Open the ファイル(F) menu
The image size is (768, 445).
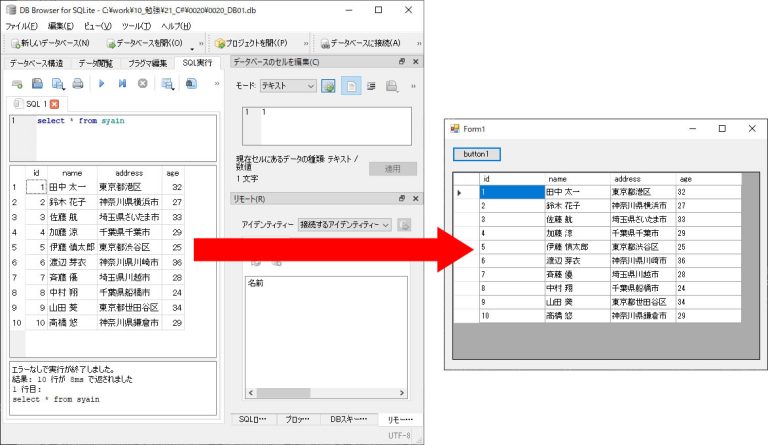(x=22, y=25)
